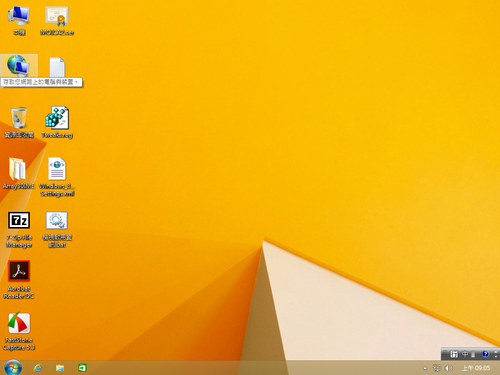Open File Explorer from the taskbar
500x375 pixels.
pos(60,368)
